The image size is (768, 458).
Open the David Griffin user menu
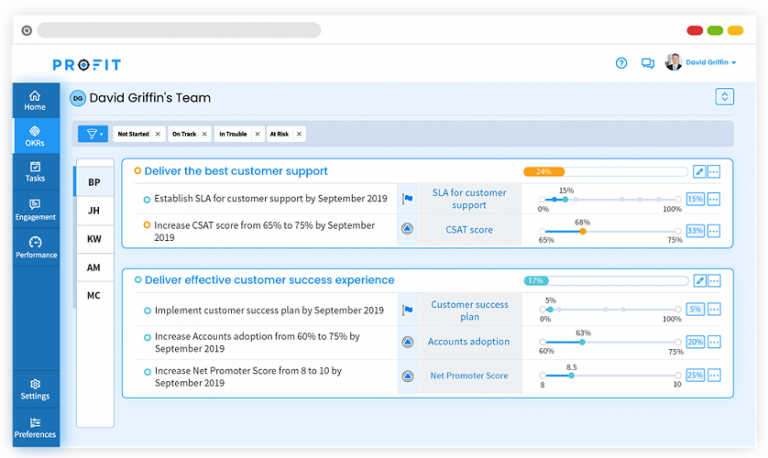[711, 63]
